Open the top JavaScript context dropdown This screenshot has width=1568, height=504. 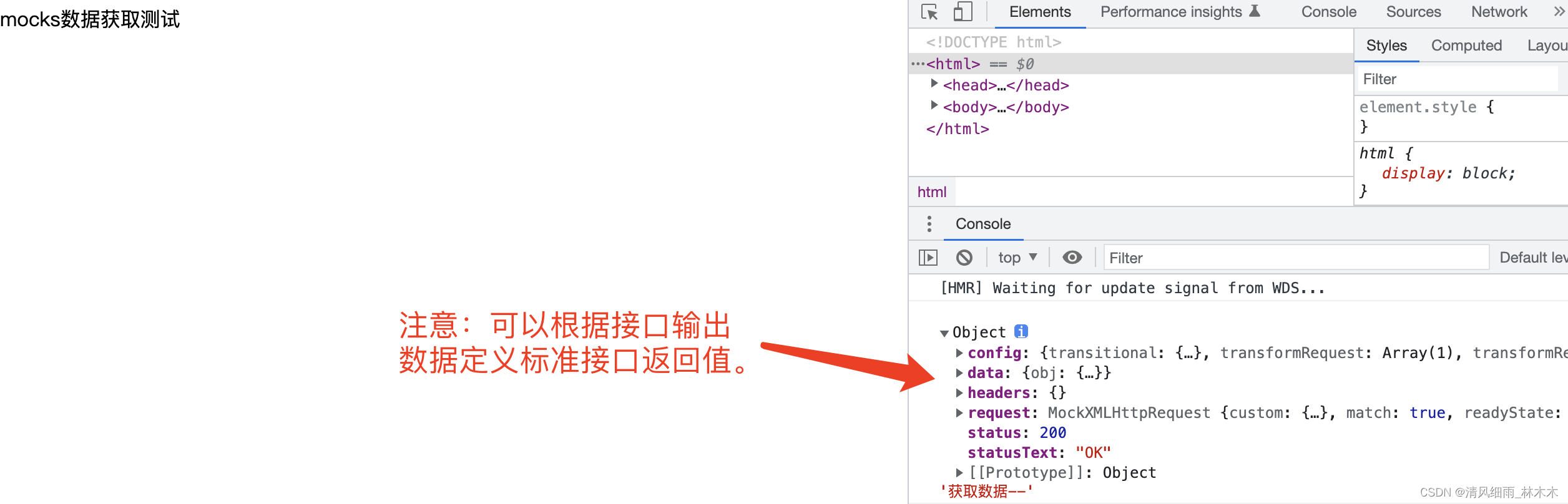pos(1017,258)
